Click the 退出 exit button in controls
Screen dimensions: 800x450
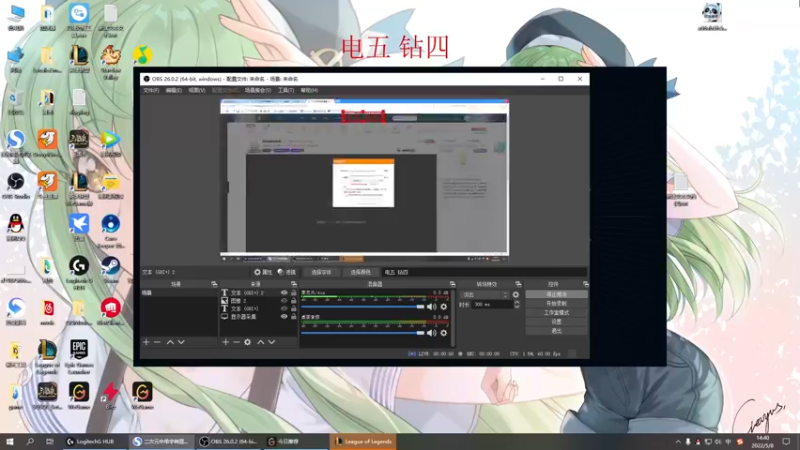pyautogui.click(x=556, y=331)
